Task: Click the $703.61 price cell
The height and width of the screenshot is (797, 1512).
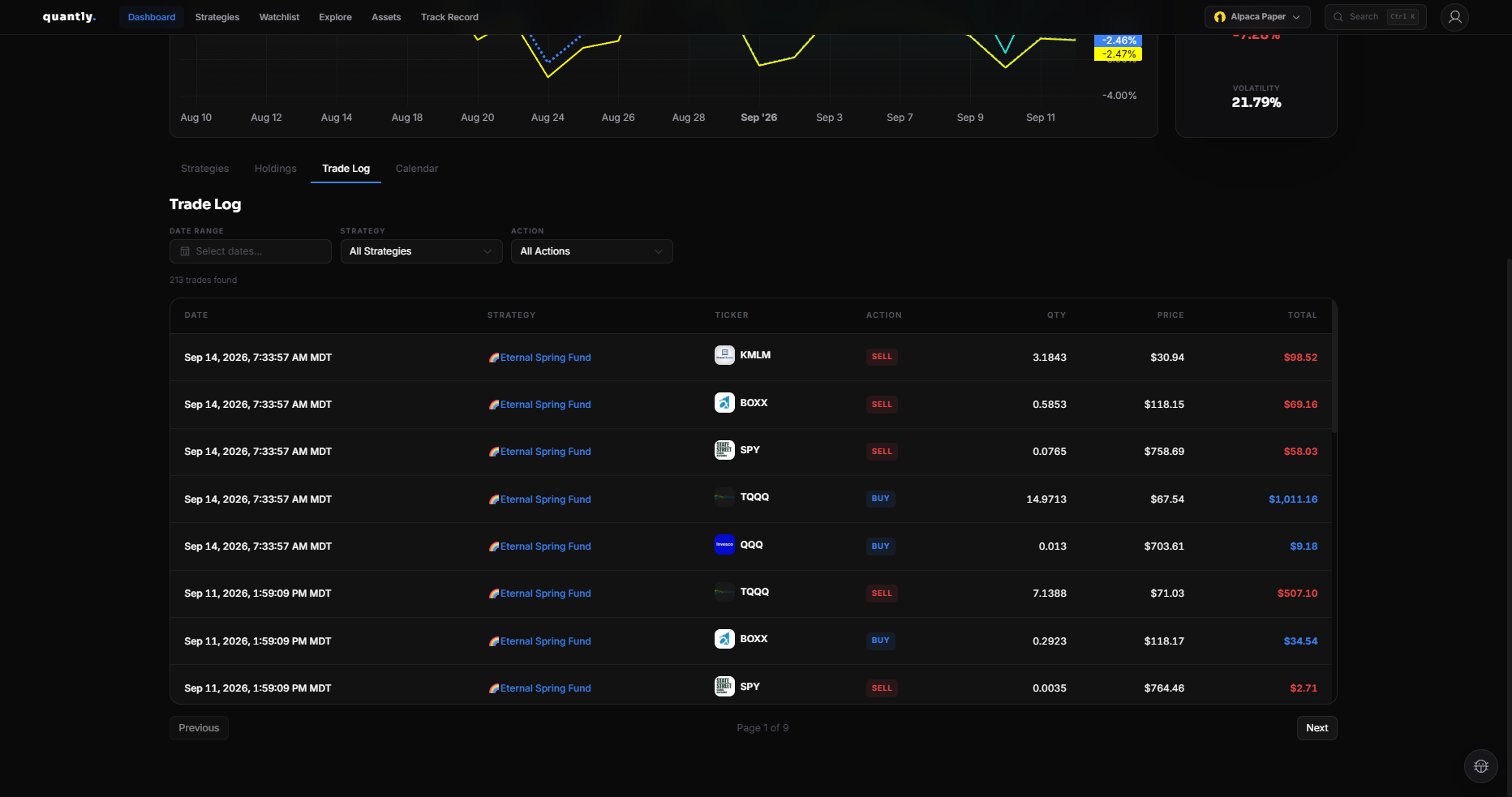Action: click(1164, 546)
